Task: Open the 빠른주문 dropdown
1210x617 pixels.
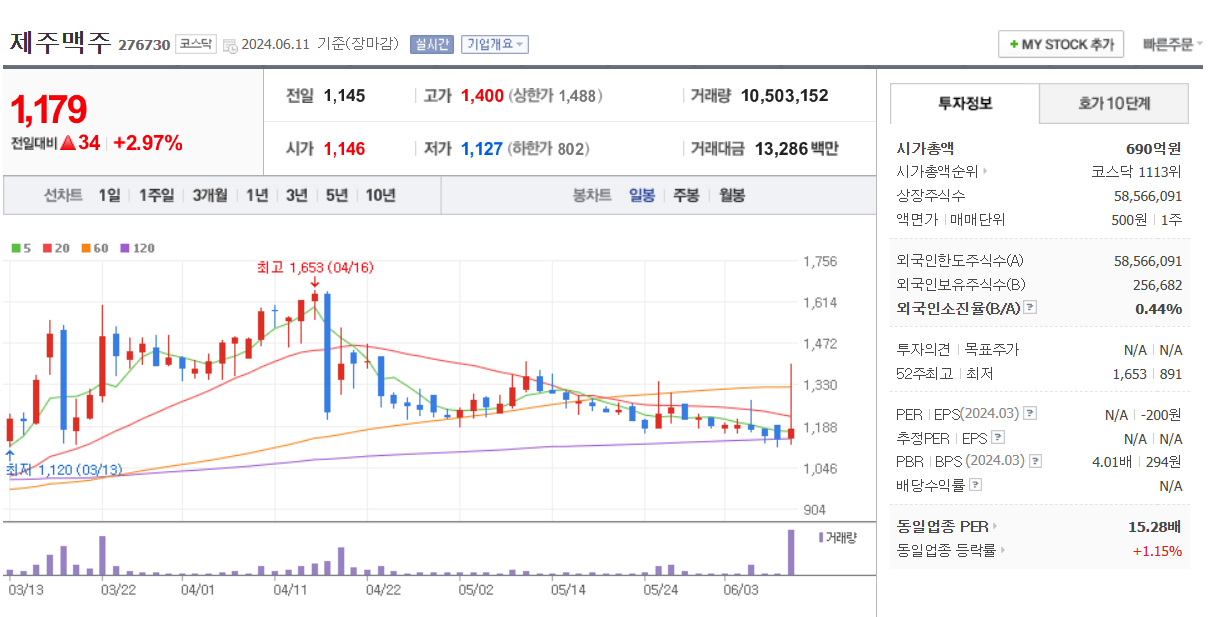Action: click(x=1172, y=44)
